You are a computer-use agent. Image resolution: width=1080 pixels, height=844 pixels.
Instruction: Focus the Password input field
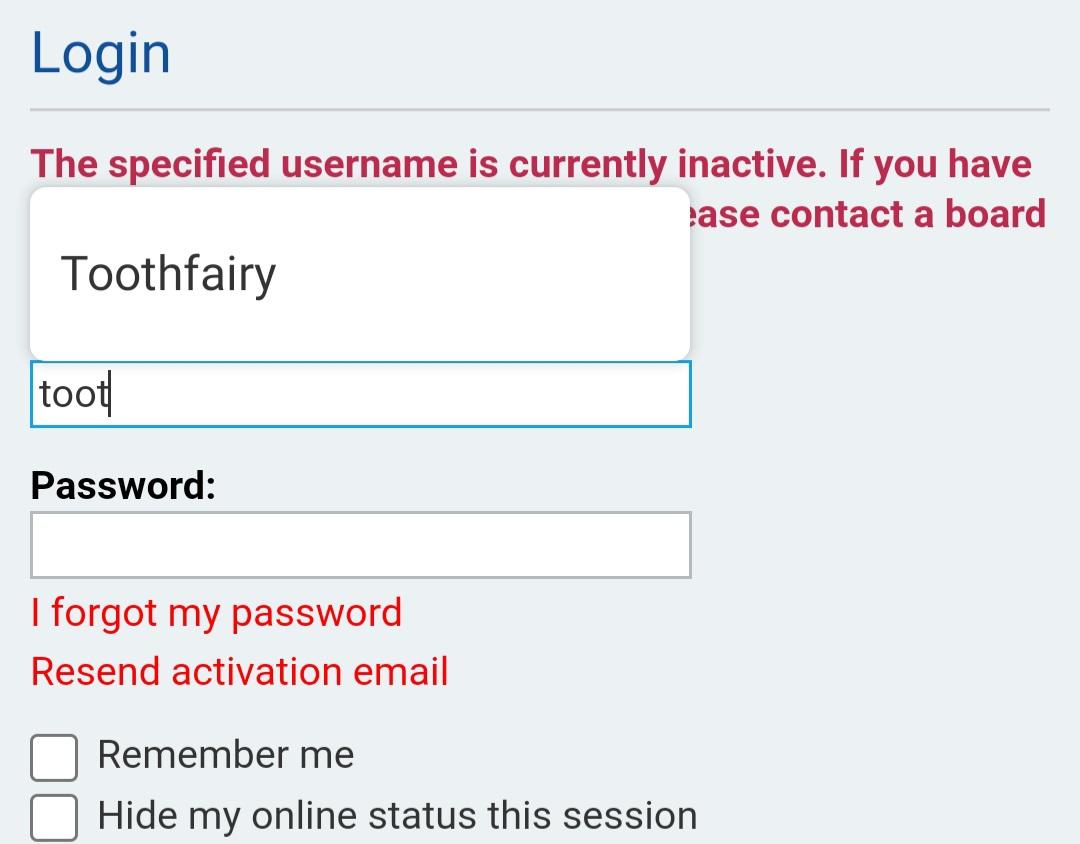click(360, 545)
